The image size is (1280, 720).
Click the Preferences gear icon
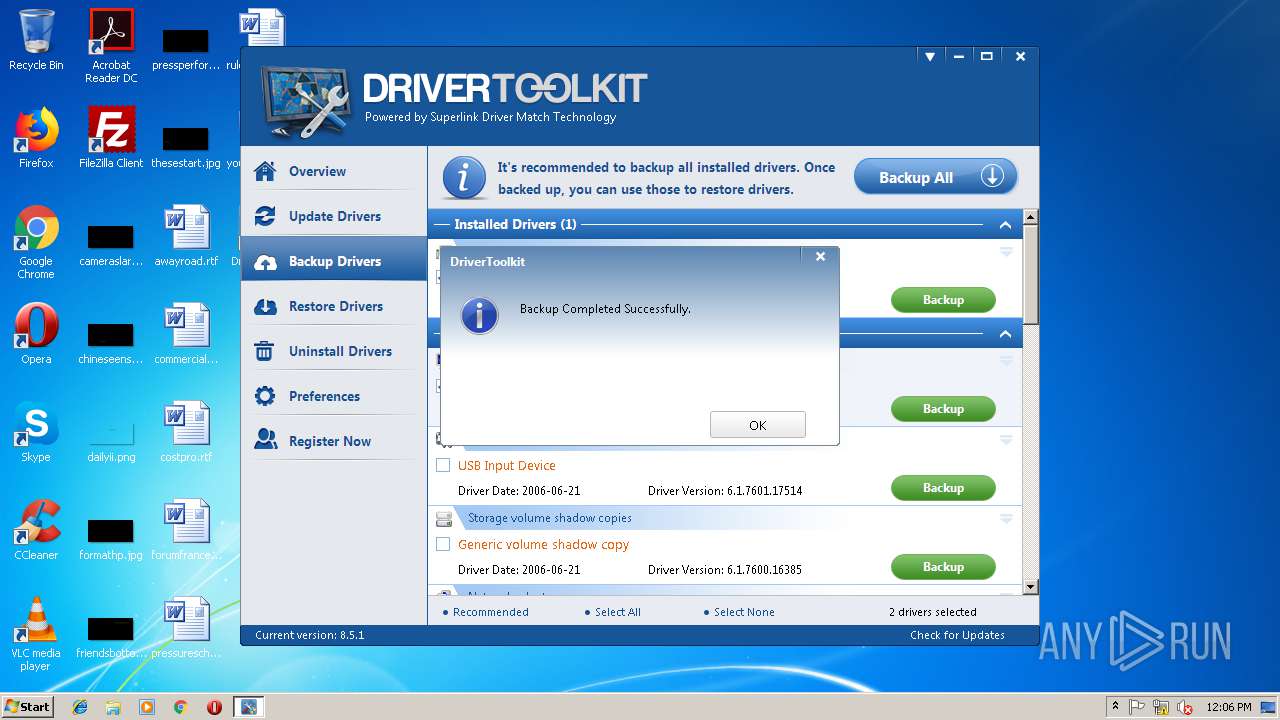(265, 396)
